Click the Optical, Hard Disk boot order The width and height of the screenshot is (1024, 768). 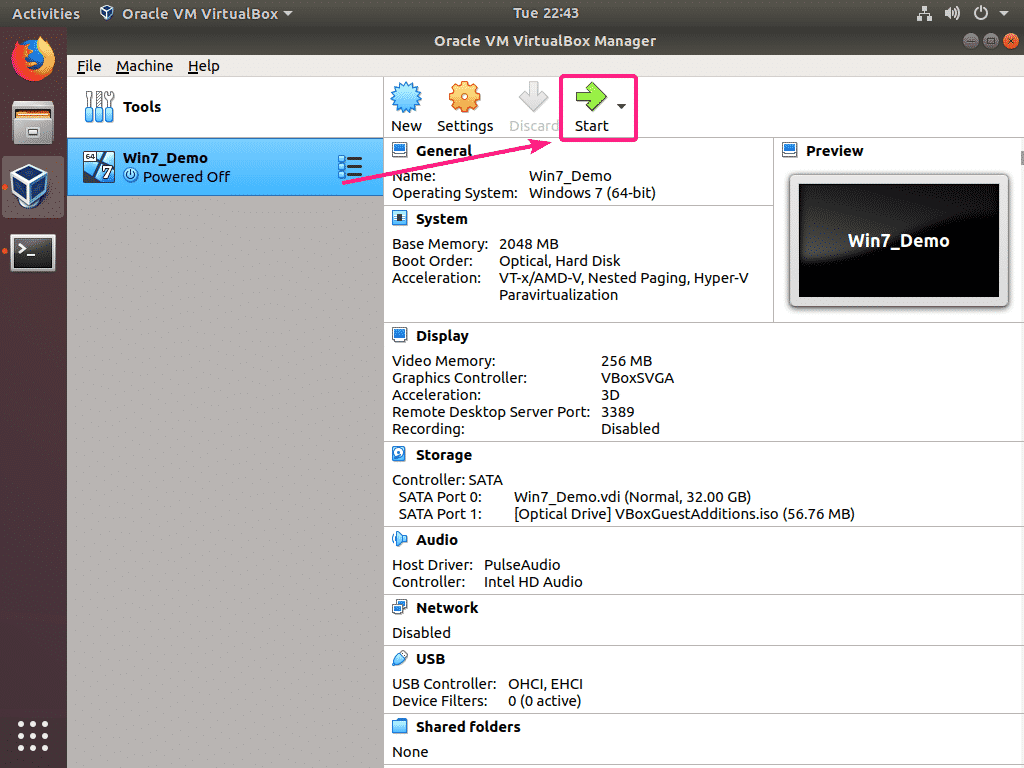[559, 261]
